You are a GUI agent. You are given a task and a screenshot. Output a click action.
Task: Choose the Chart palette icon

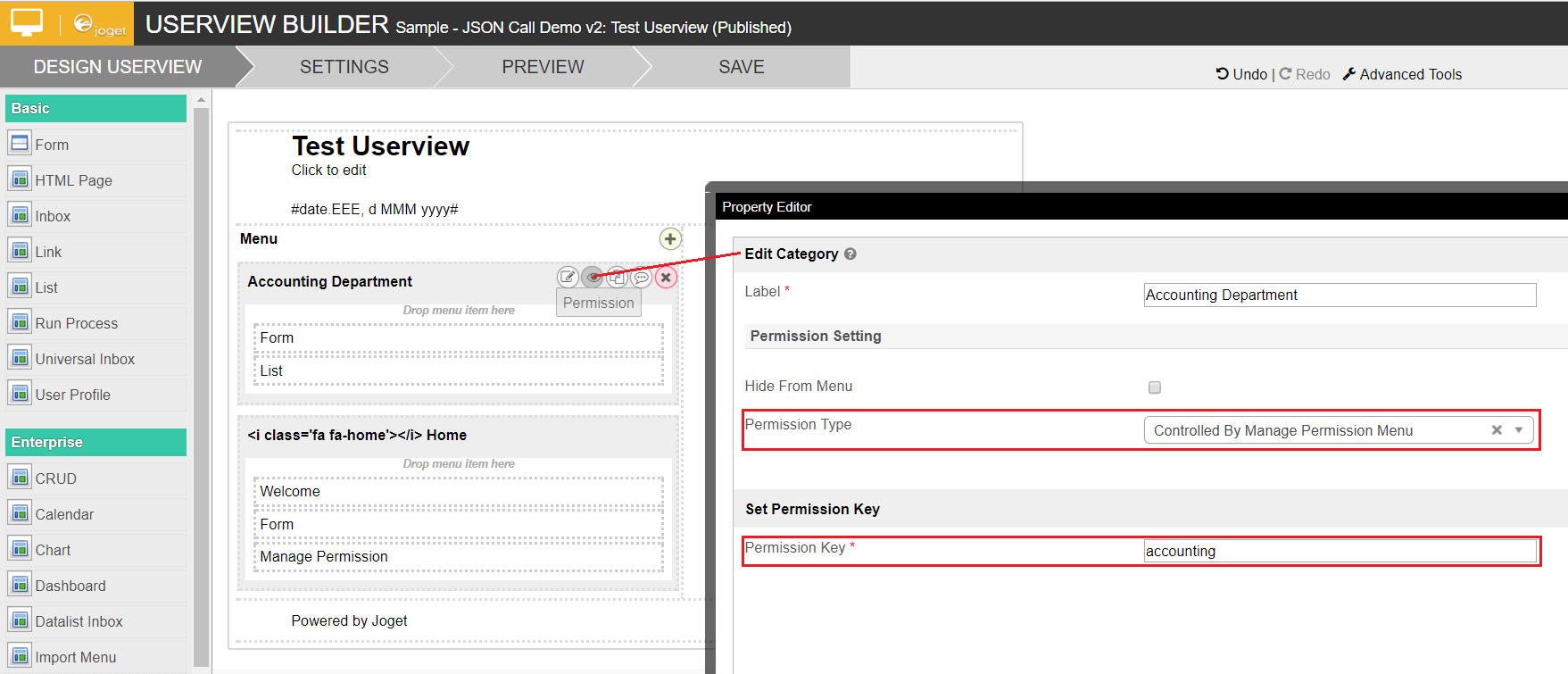[x=20, y=548]
